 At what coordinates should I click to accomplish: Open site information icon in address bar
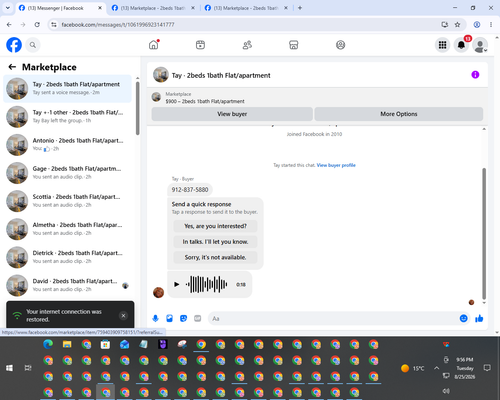point(54,25)
